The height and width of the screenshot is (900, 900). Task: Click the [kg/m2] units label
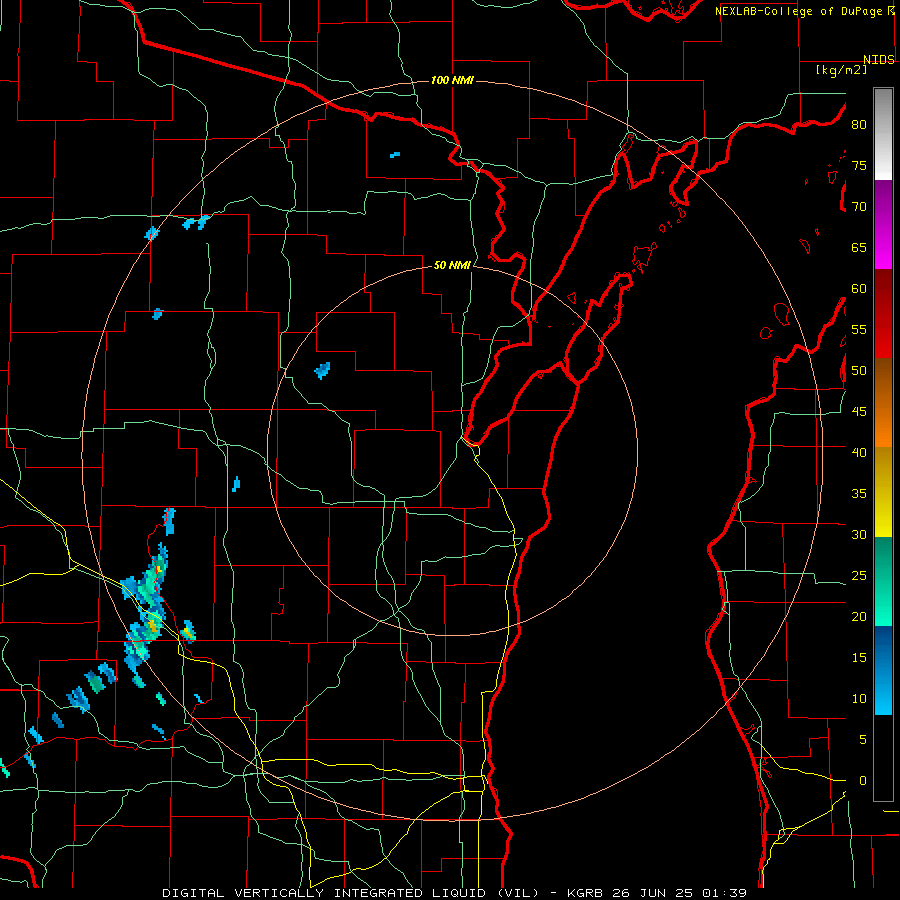[841, 70]
